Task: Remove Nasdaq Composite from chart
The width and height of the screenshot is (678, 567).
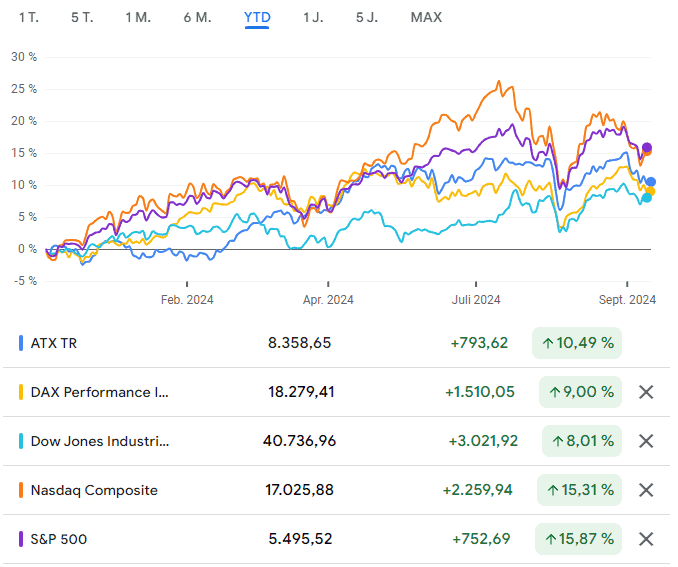Action: click(646, 490)
